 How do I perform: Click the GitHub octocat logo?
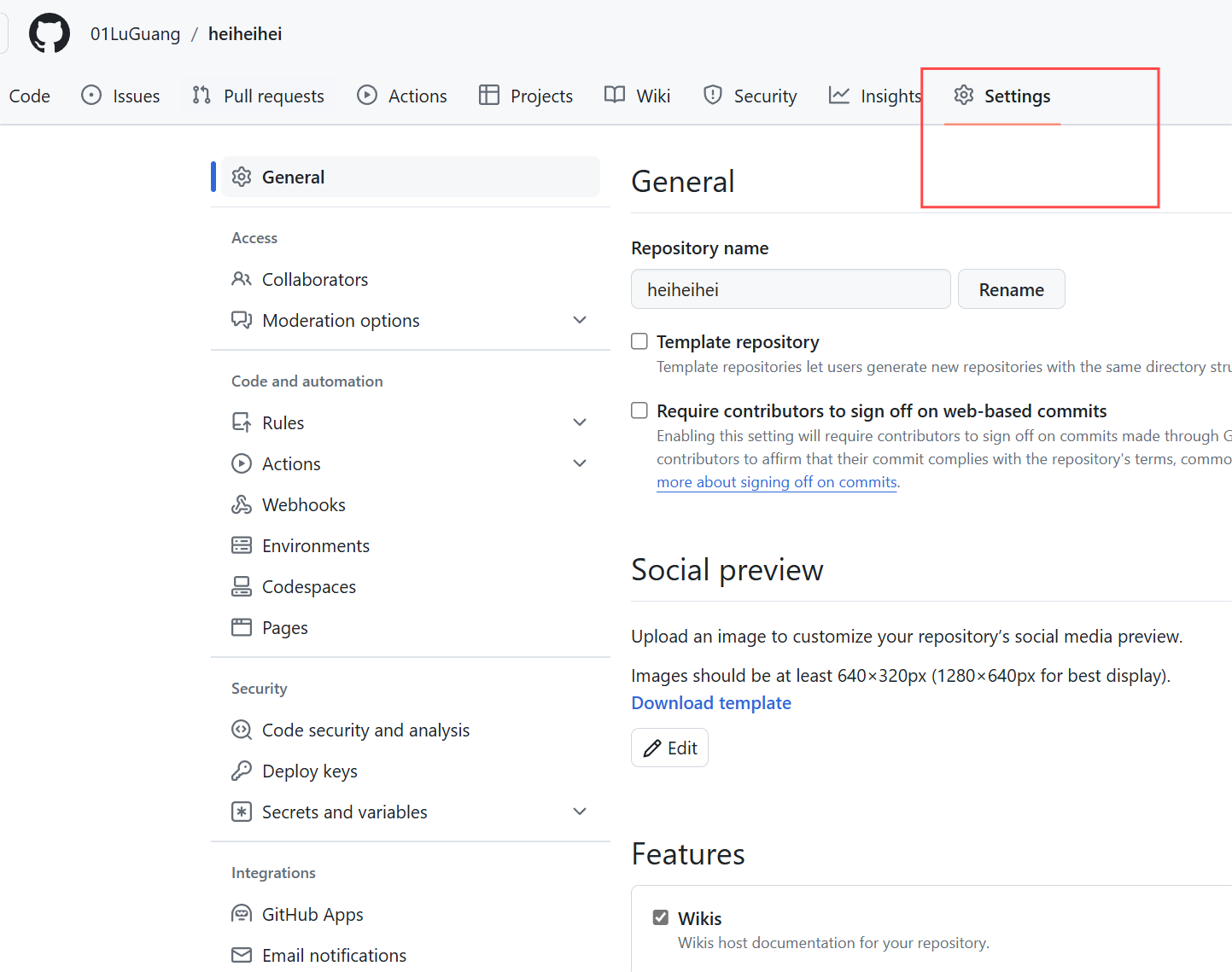click(x=50, y=33)
